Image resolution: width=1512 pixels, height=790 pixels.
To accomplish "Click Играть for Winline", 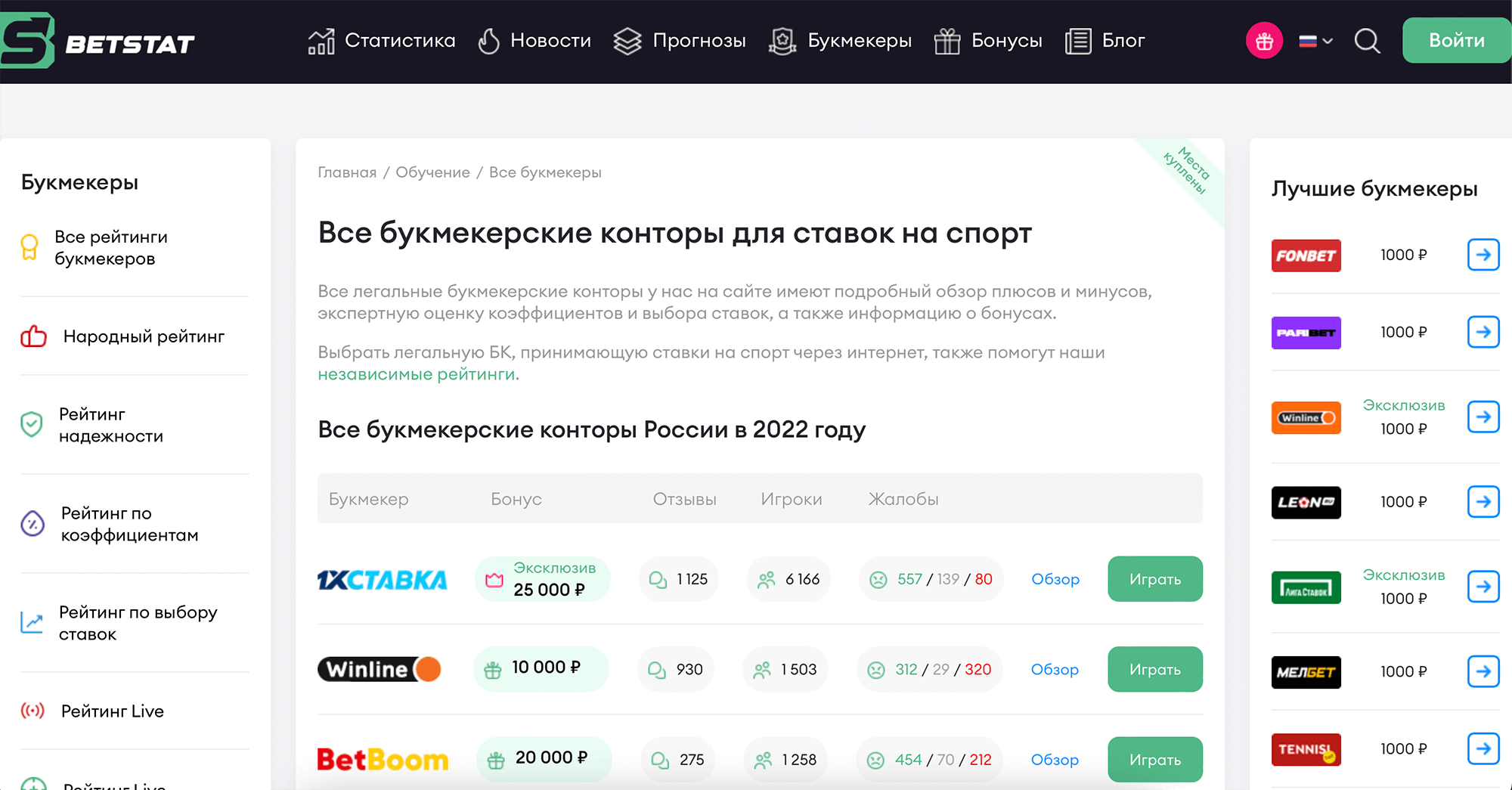I will click(x=1155, y=669).
